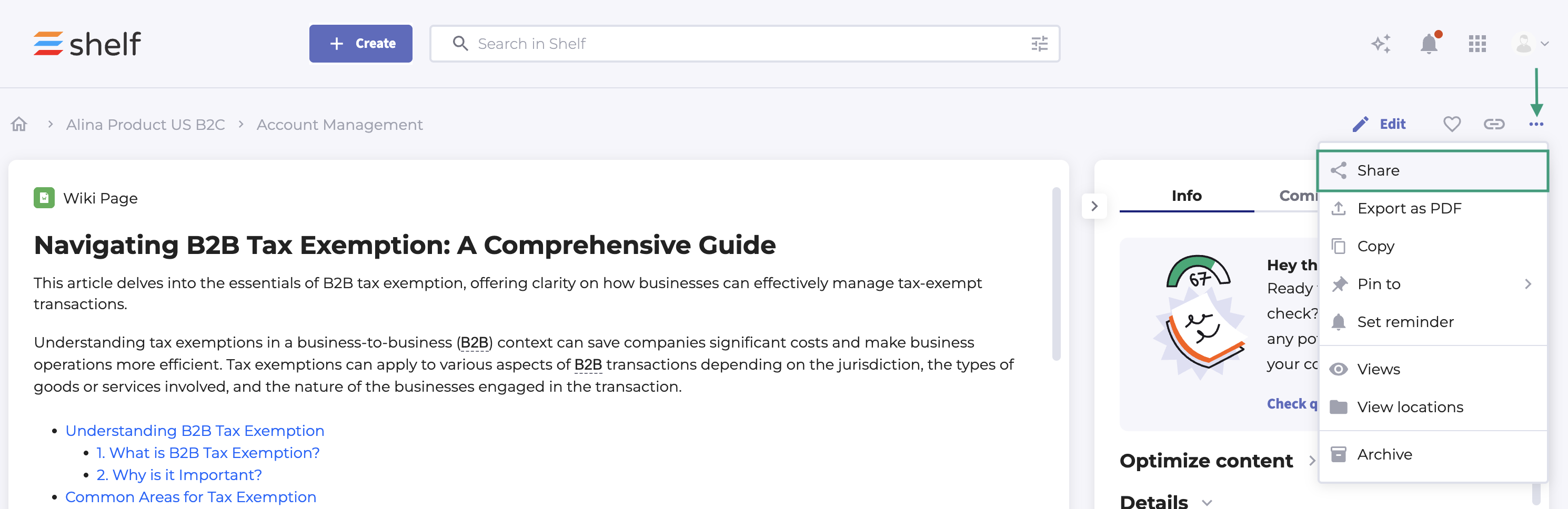Open search filter settings icon
The width and height of the screenshot is (1568, 509).
pyautogui.click(x=1039, y=44)
